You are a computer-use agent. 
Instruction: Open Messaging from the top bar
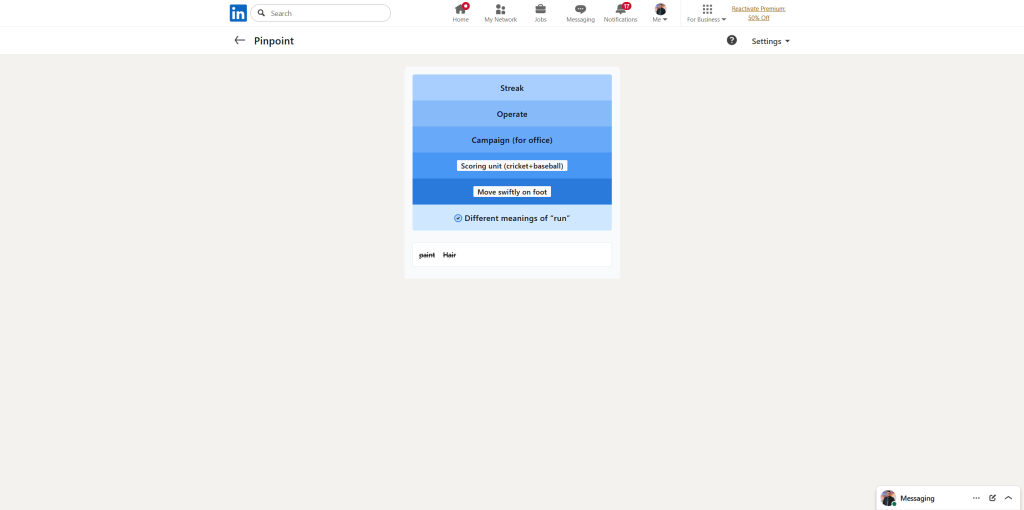point(581,13)
